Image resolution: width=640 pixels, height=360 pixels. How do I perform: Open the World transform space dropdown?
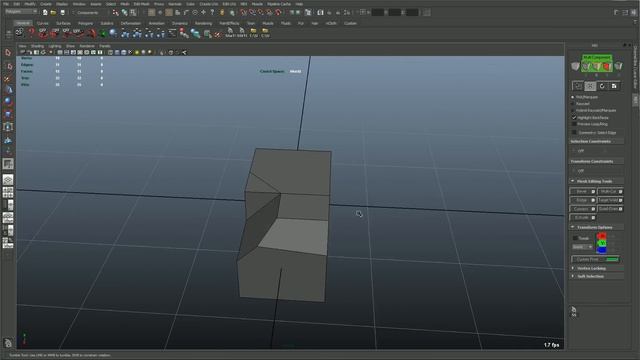click(x=582, y=247)
